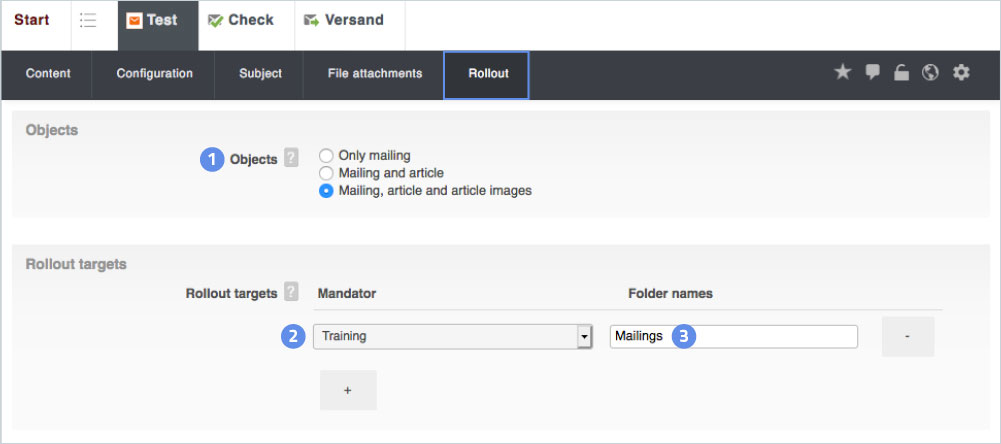Open the Subject tab
Viewport: 1001px width, 444px height.
pos(260,74)
